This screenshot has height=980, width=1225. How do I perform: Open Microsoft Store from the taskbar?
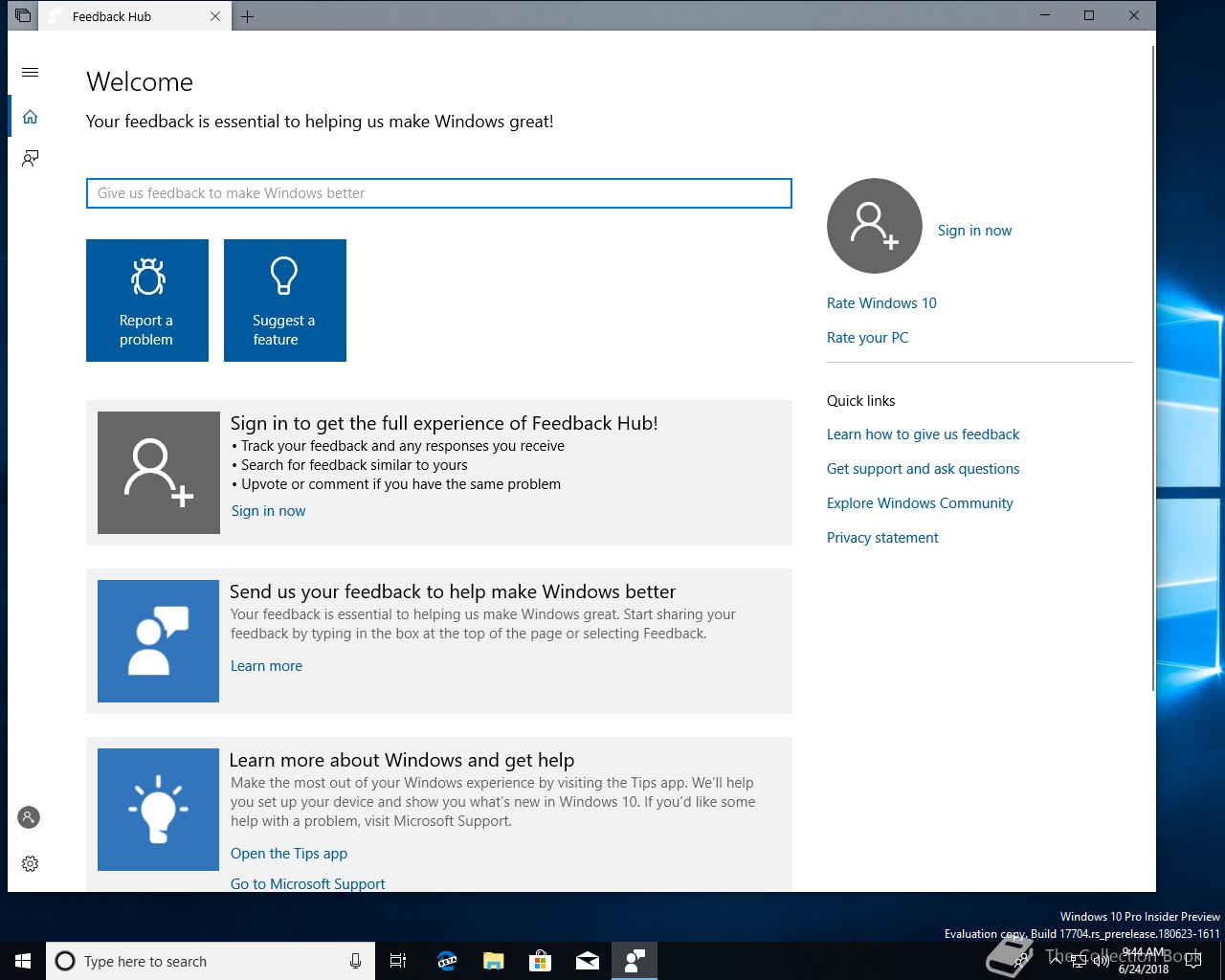(x=541, y=961)
